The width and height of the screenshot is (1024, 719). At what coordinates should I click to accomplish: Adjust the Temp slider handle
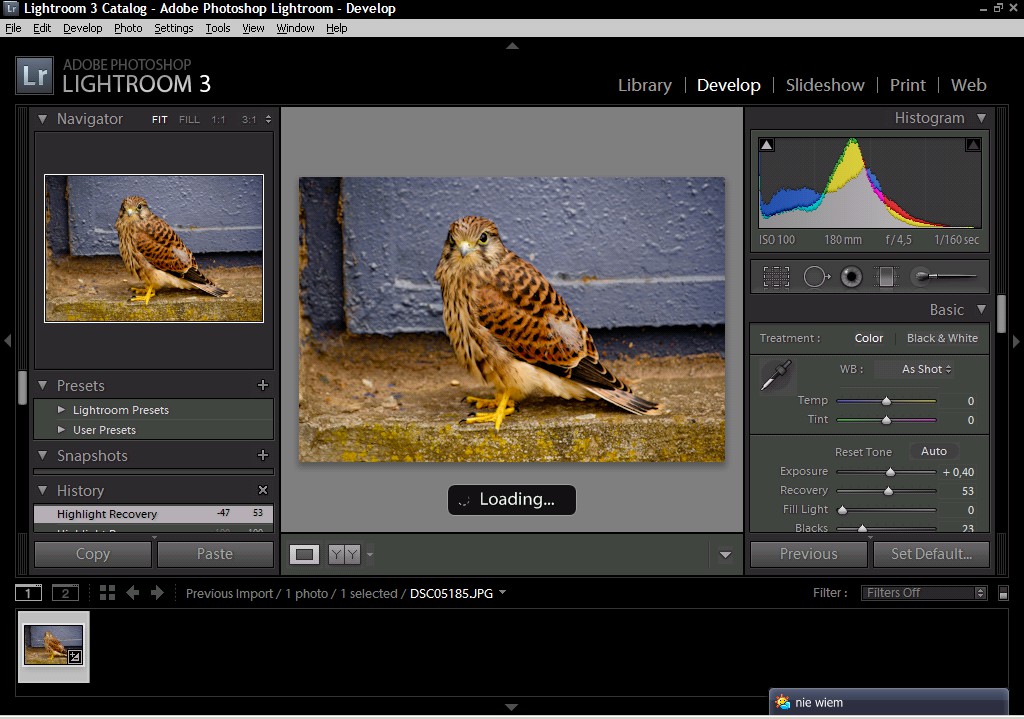886,400
